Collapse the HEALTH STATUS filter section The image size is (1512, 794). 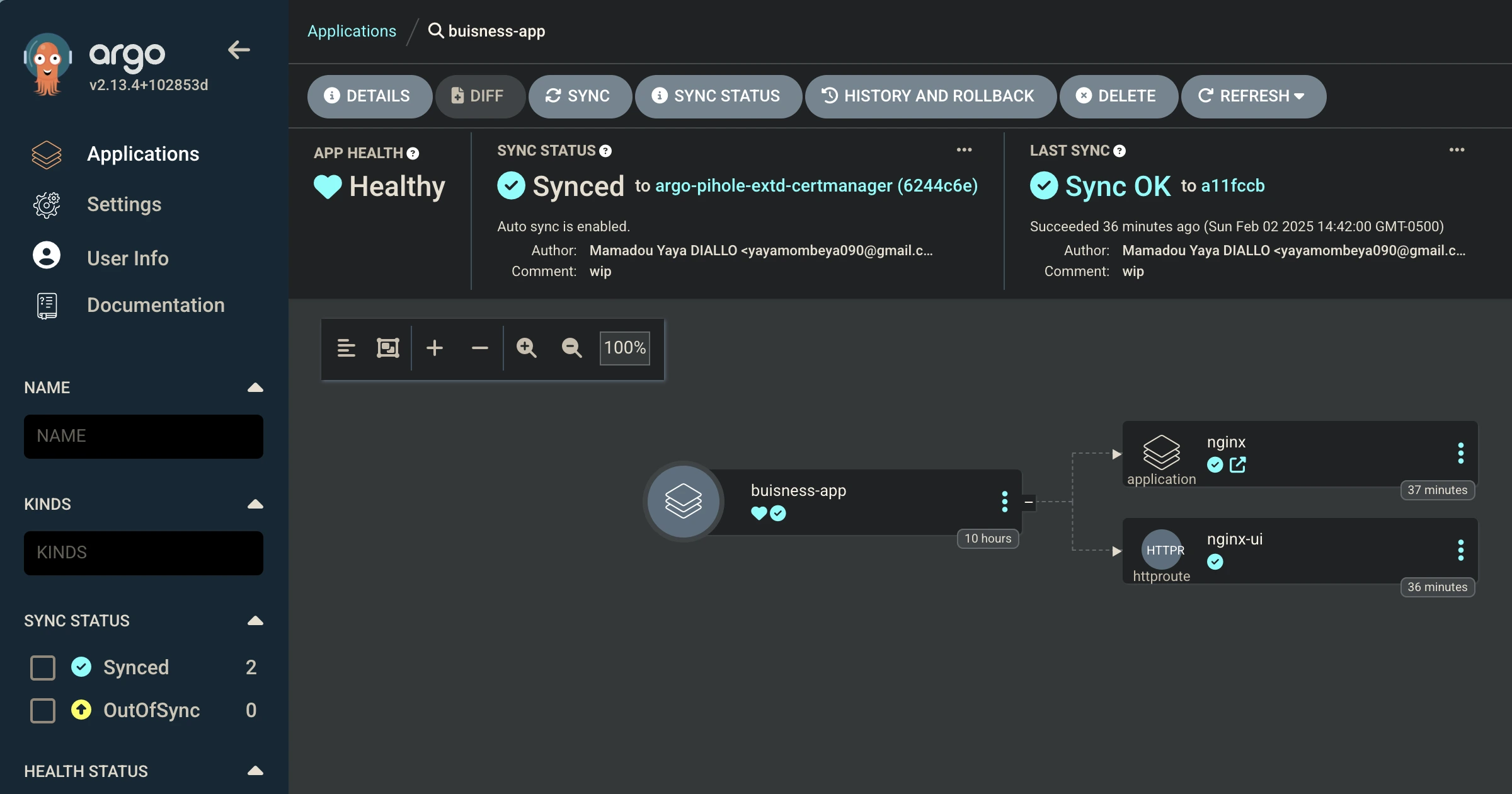pos(255,771)
